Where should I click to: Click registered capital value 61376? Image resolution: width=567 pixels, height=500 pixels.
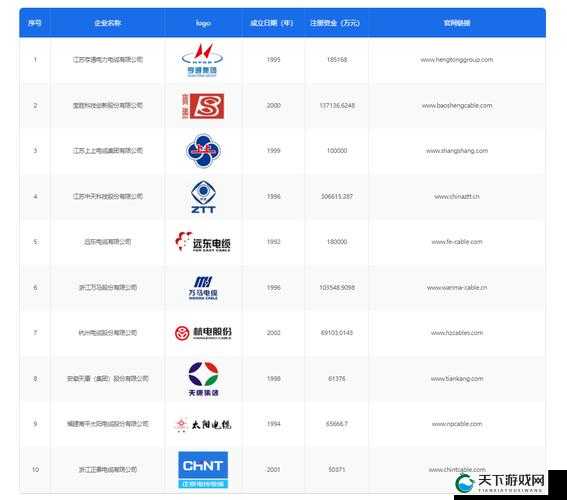(337, 379)
